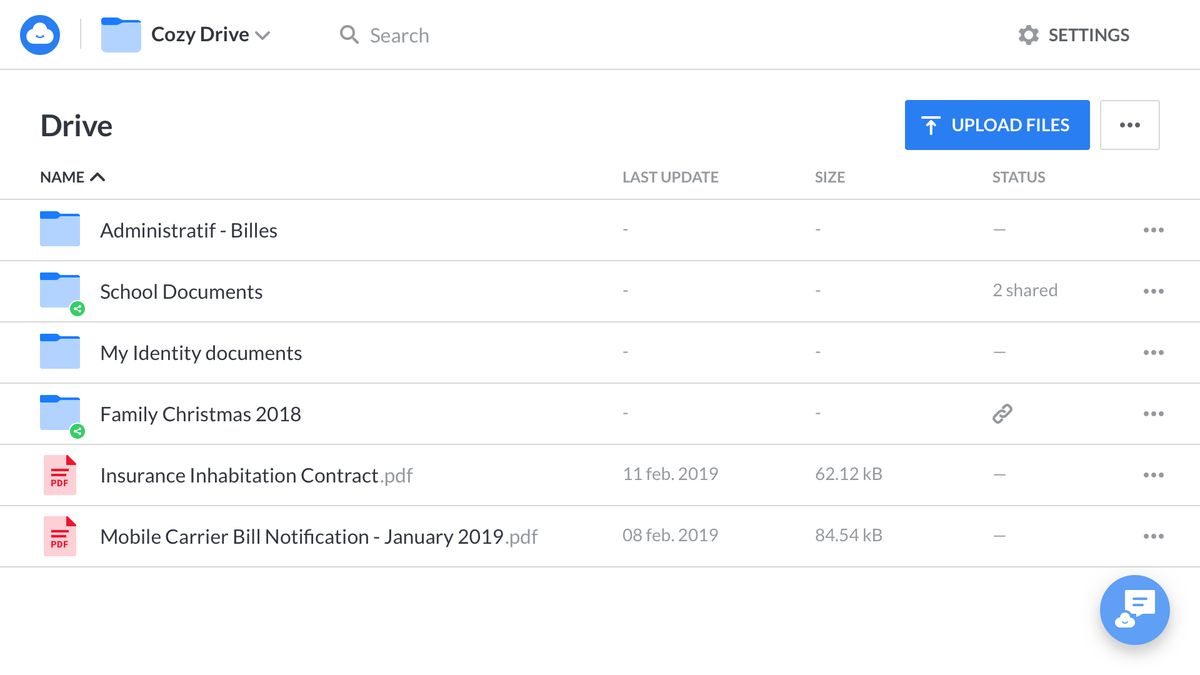Click the sharing link icon on Family Christmas 2018
The height and width of the screenshot is (675, 1200).
[1002, 413]
